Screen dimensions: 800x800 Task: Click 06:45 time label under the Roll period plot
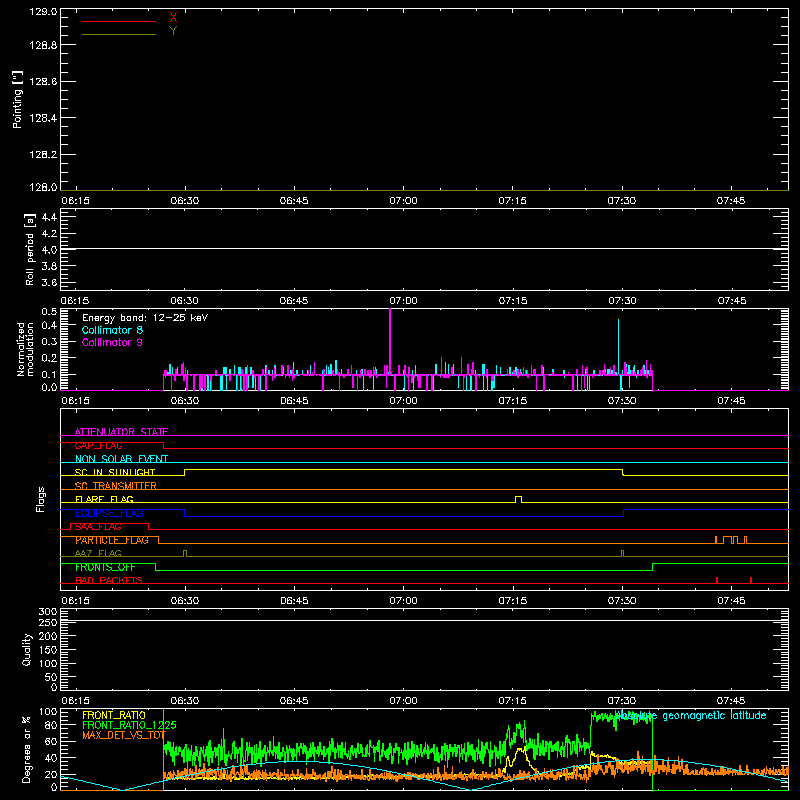[x=294, y=301]
